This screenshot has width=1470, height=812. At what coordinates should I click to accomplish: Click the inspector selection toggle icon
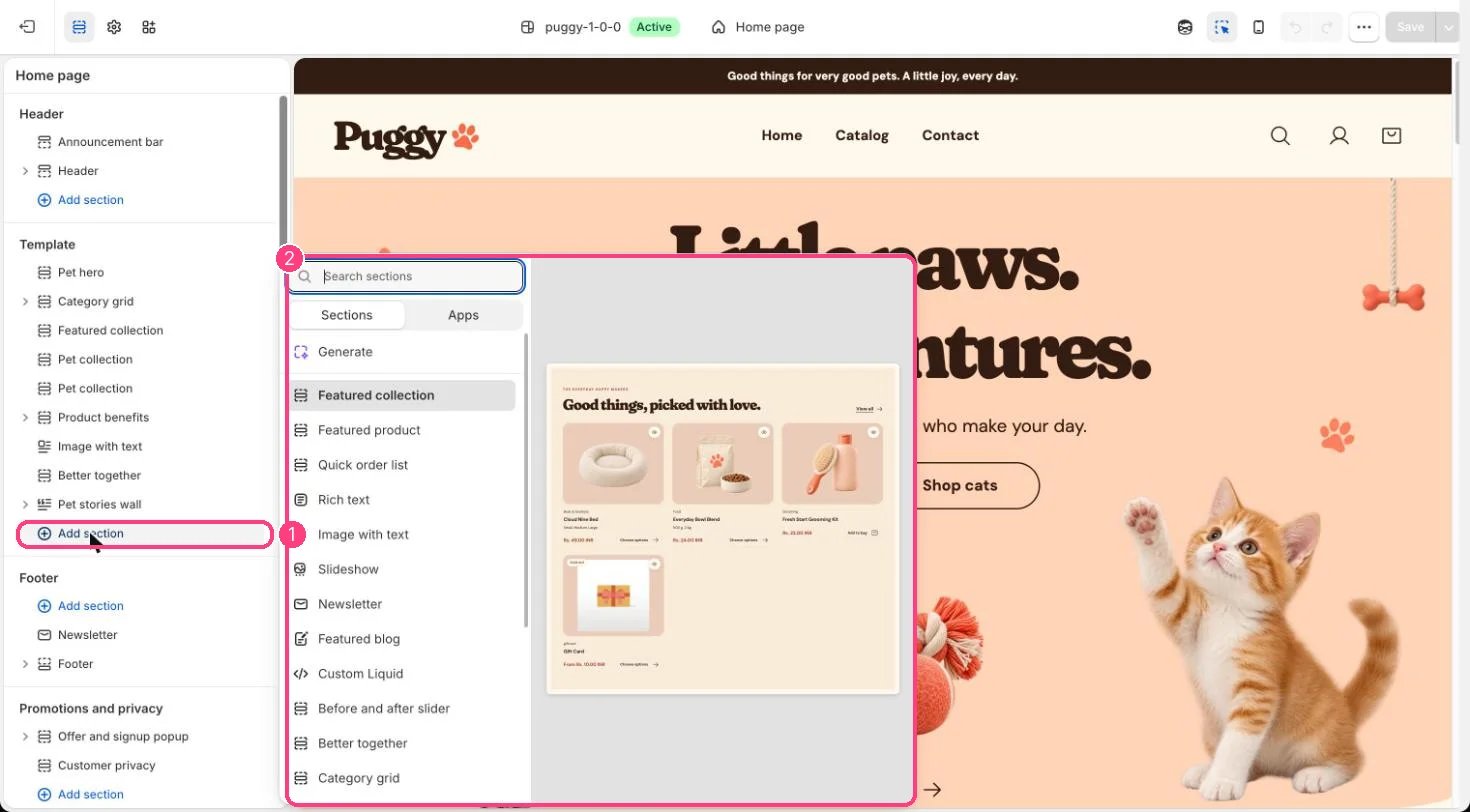click(x=1222, y=27)
